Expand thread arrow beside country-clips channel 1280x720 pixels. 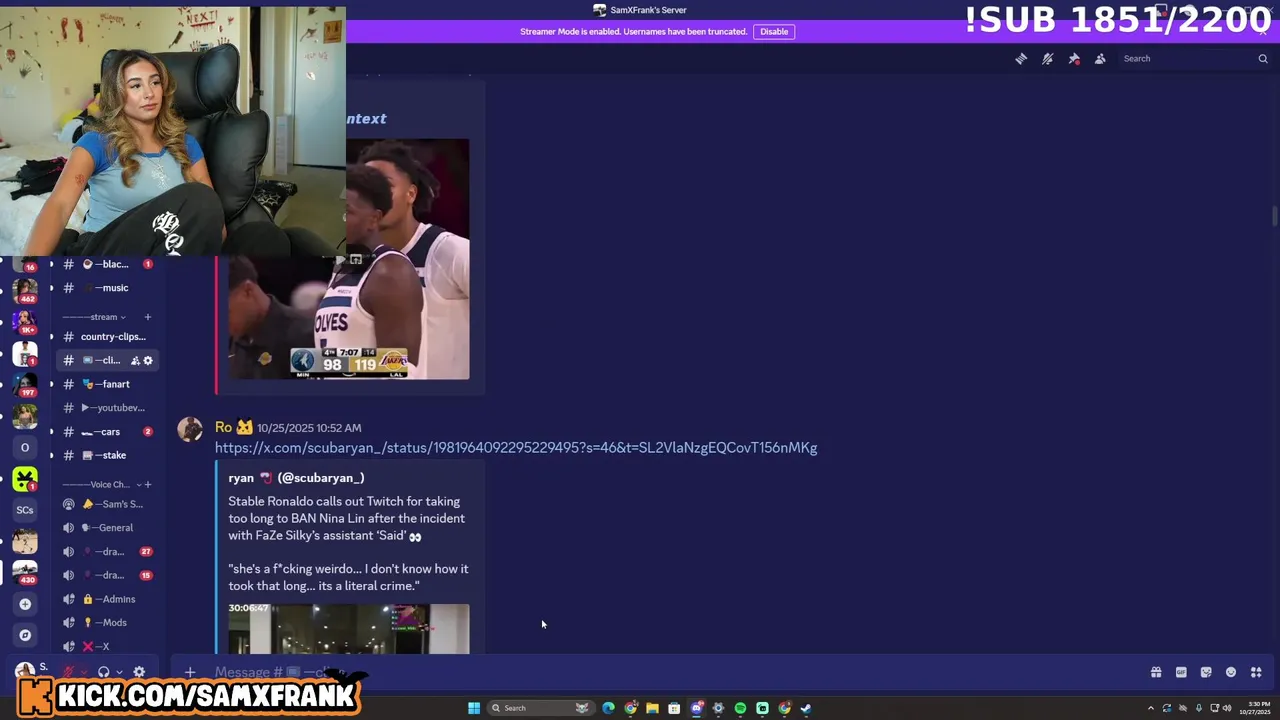coord(52,337)
